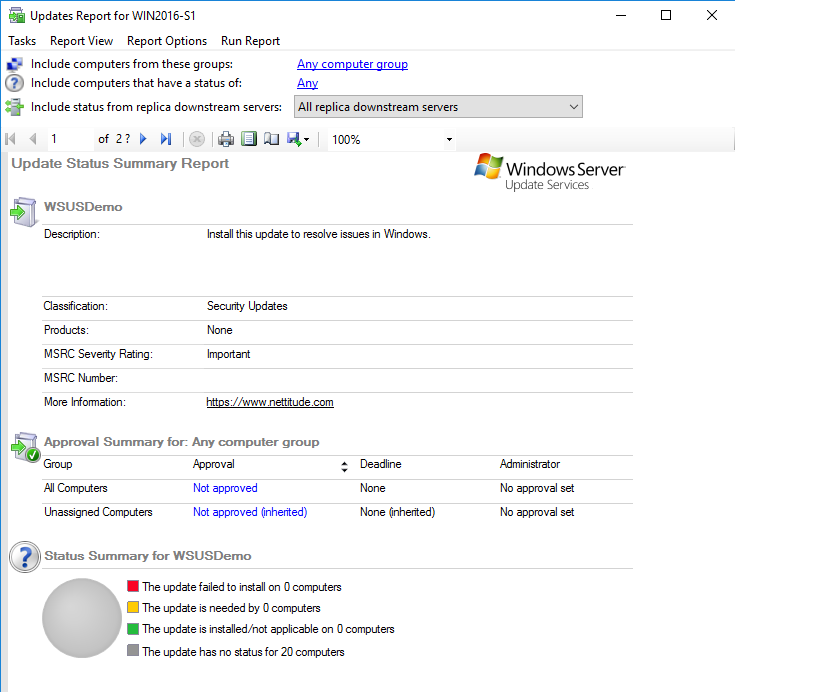
Task: Minimize the Updates Report window
Action: click(621, 15)
